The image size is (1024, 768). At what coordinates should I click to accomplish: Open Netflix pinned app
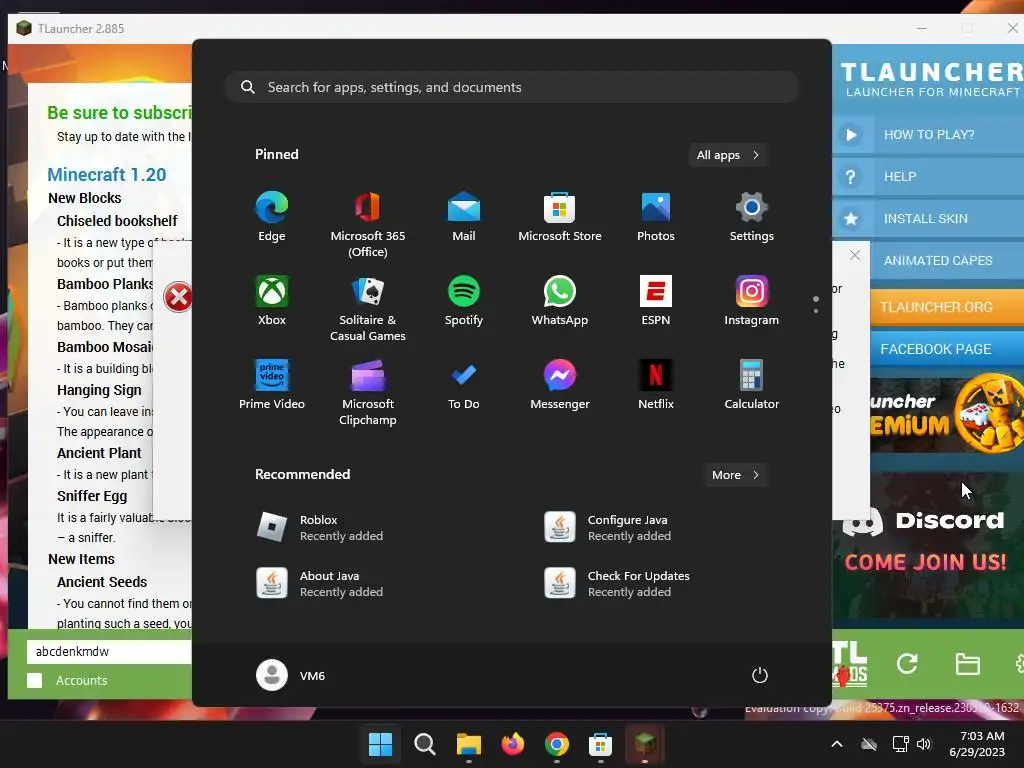pyautogui.click(x=656, y=385)
